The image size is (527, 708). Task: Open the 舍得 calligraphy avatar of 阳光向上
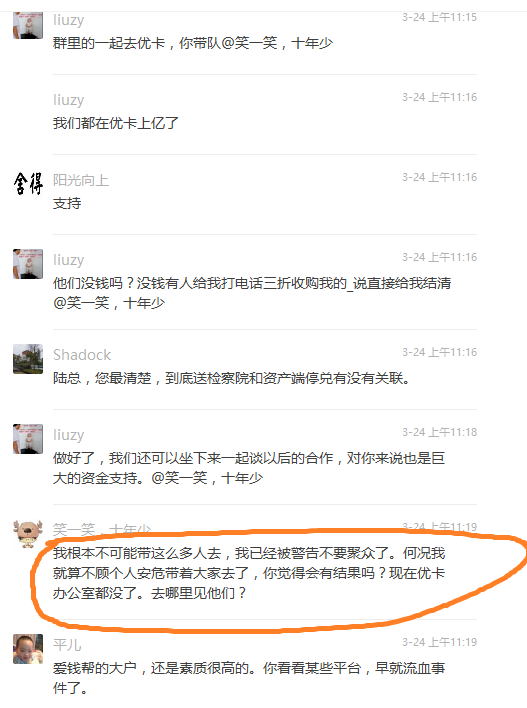click(28, 184)
